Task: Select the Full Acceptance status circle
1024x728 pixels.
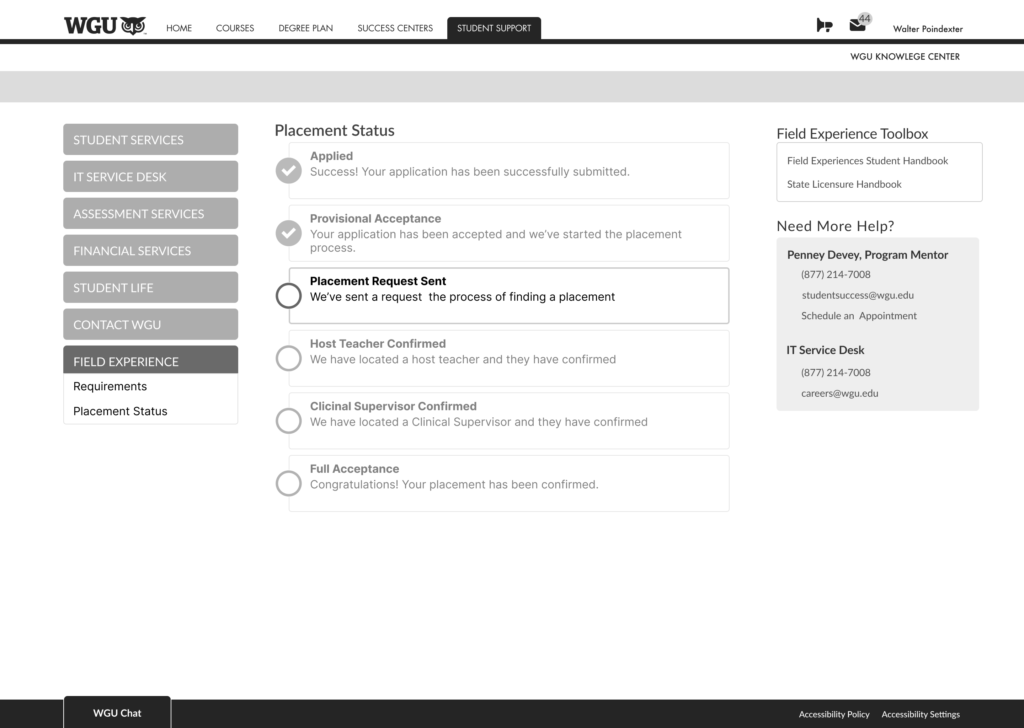Action: point(288,483)
